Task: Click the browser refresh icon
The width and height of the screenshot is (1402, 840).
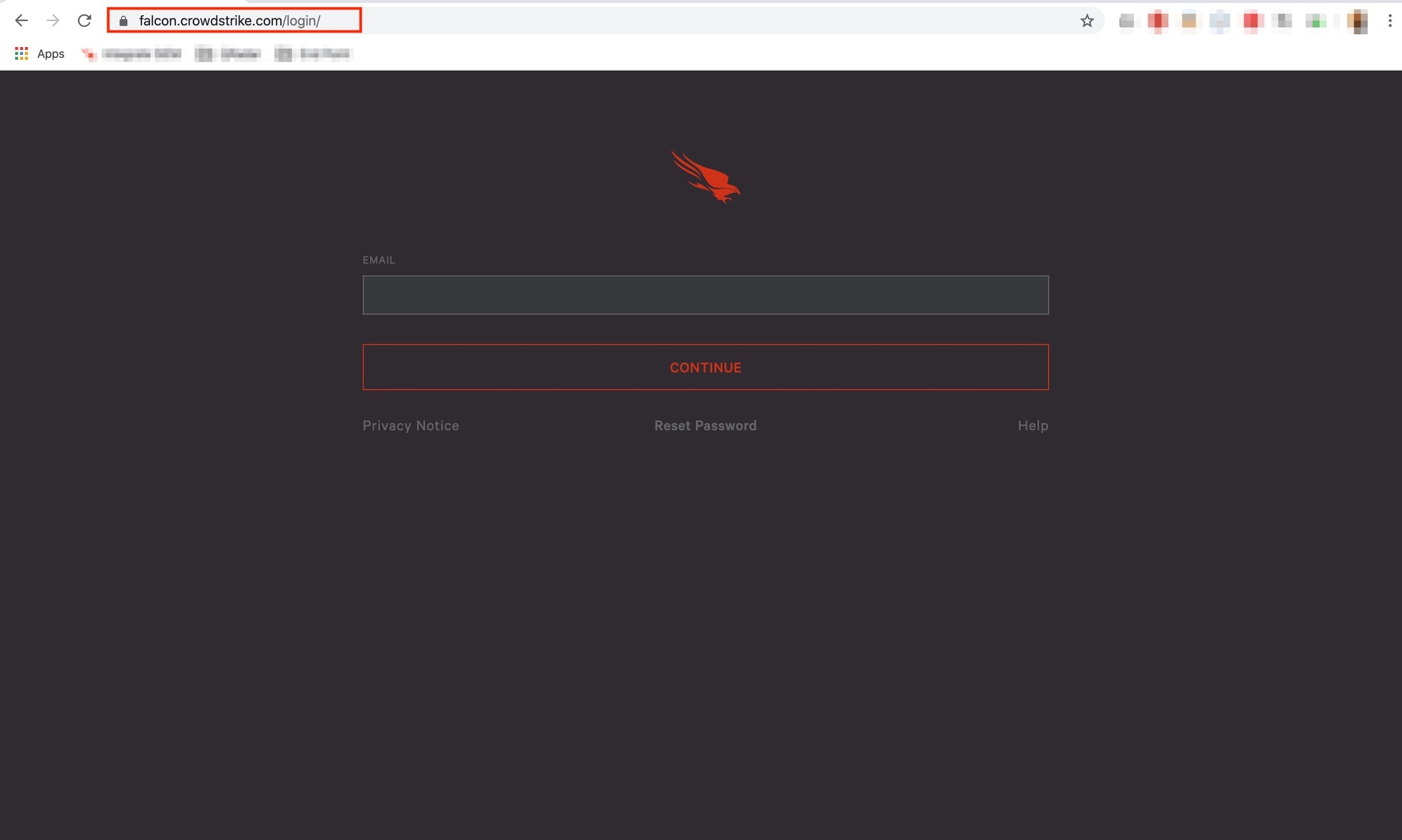Action: pos(84,19)
